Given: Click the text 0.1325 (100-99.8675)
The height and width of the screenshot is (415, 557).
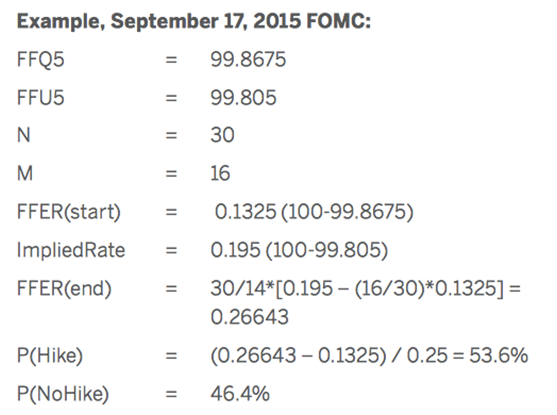Looking at the screenshot, I should click(x=314, y=212).
